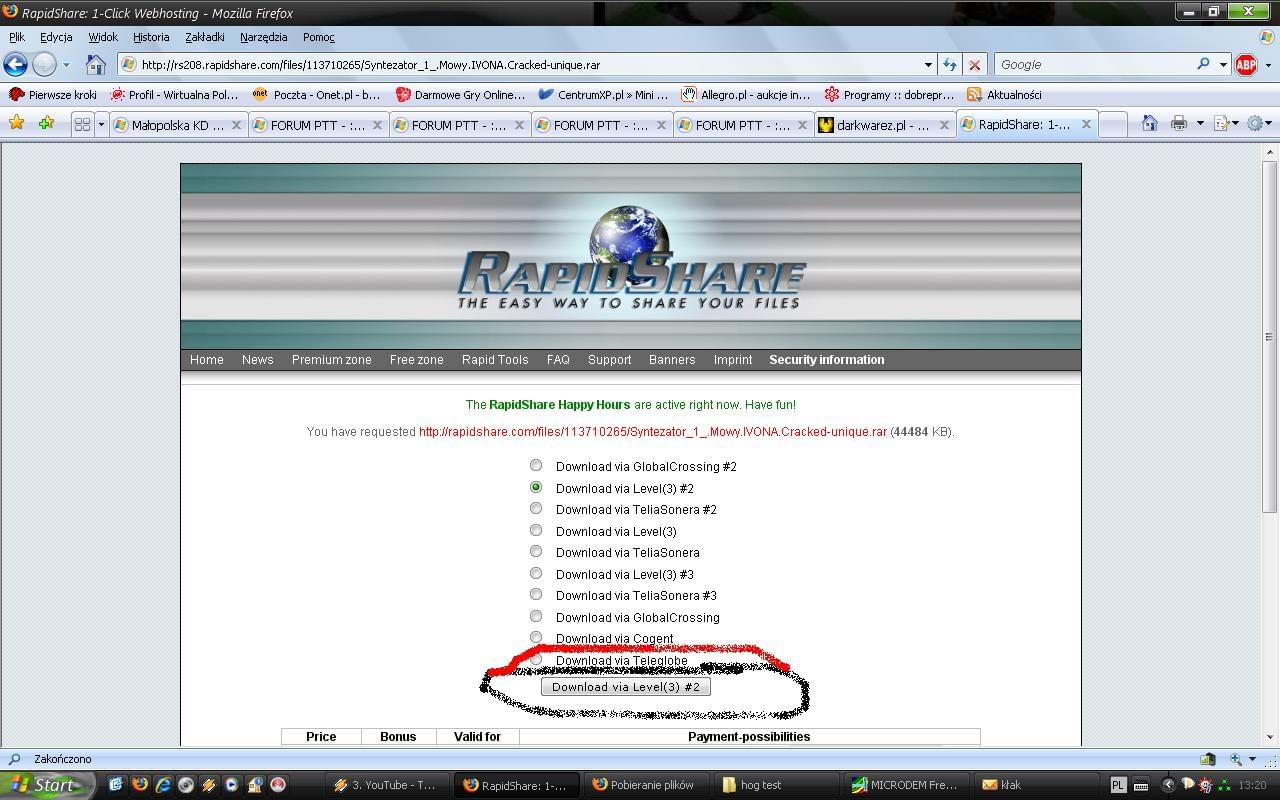This screenshot has width=1280, height=800.
Task: Expand the ABP icon dropdown arrow
Action: click(x=1268, y=65)
